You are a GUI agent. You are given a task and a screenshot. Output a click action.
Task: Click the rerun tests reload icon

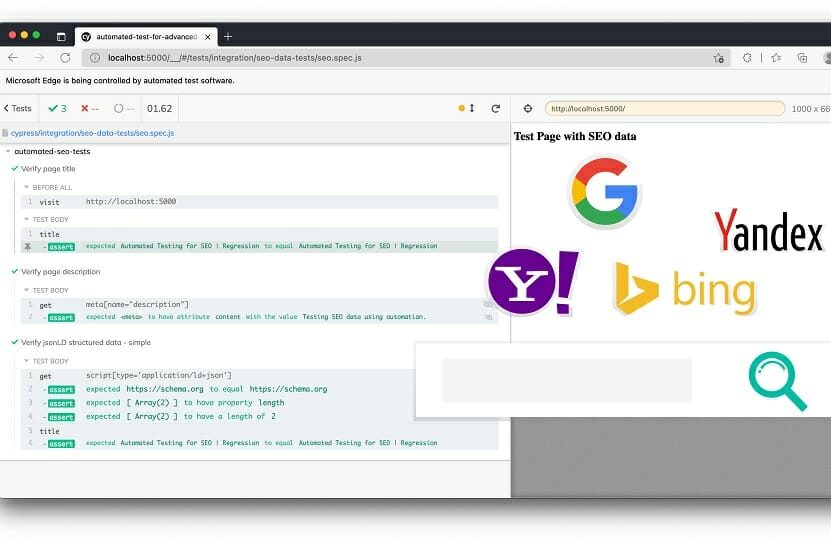(495, 108)
